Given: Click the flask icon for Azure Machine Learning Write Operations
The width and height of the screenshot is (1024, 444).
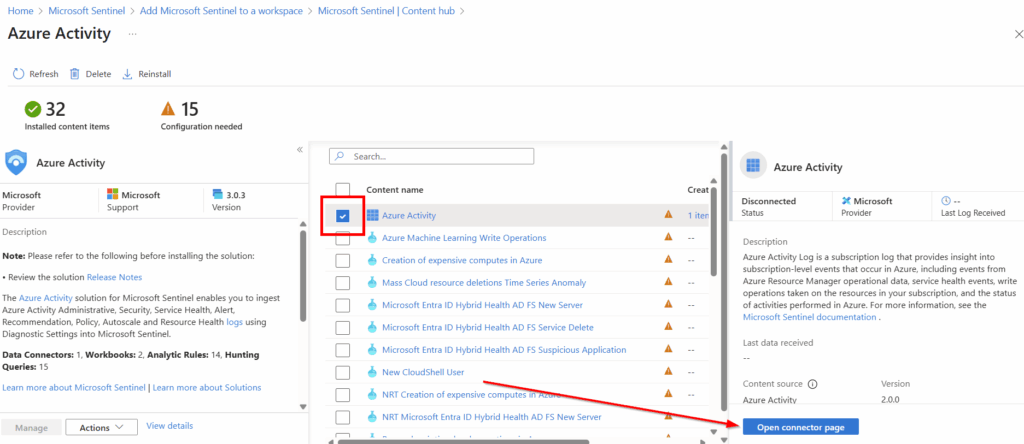Looking at the screenshot, I should (x=373, y=238).
